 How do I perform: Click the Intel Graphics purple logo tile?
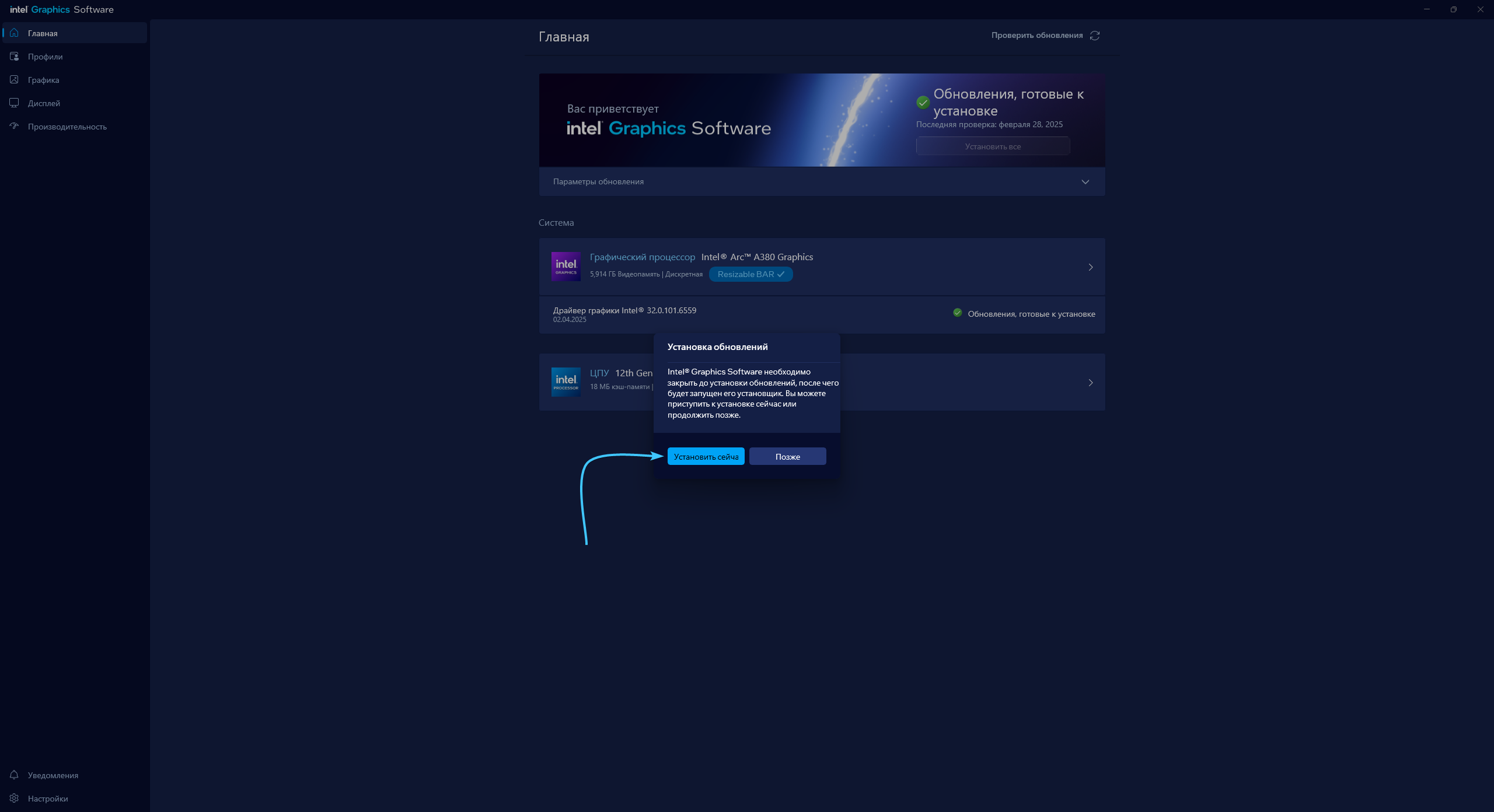point(566,267)
